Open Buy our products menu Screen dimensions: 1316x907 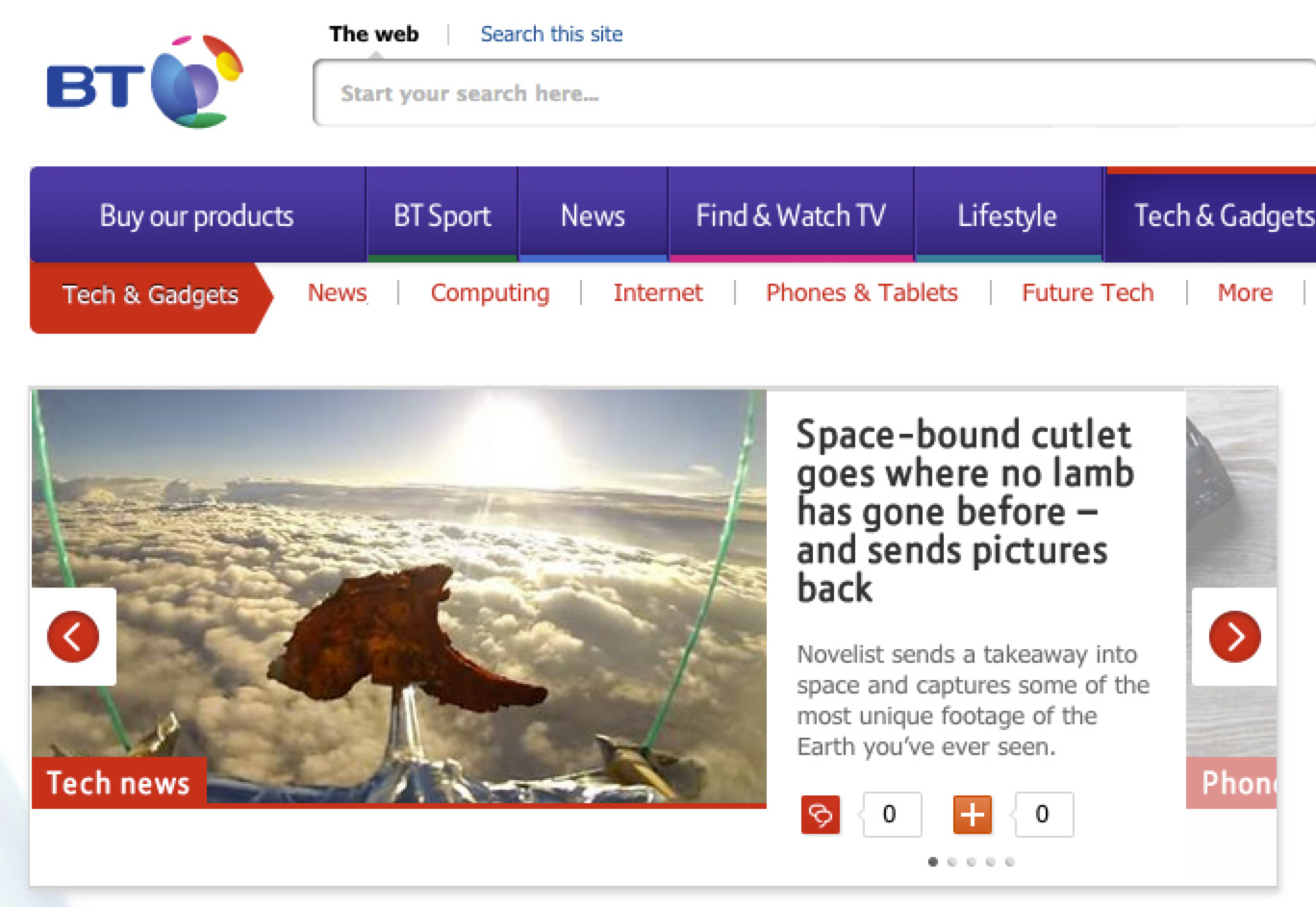(x=197, y=215)
